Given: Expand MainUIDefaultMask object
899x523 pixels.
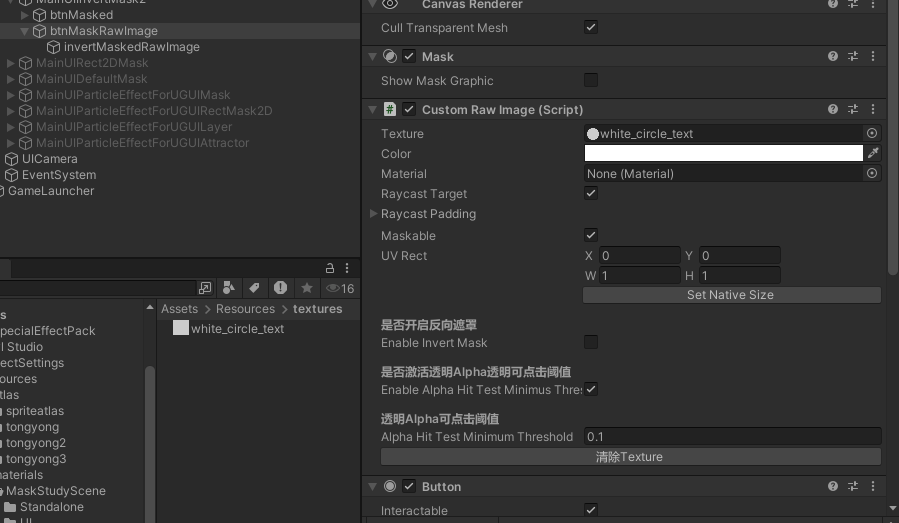Looking at the screenshot, I should 10,79.
